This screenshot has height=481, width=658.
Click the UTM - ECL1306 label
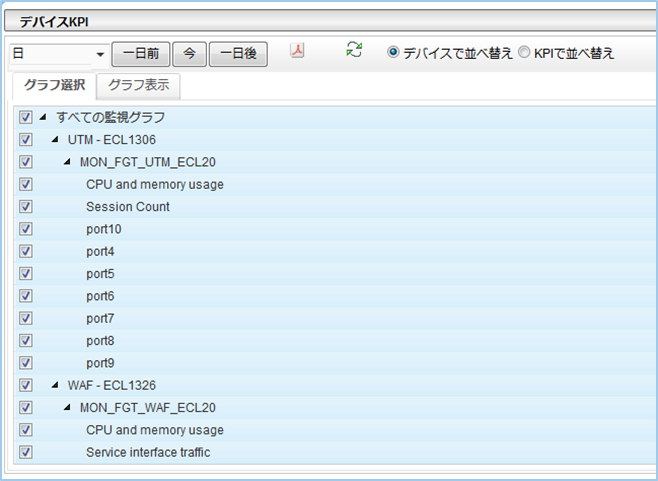click(x=112, y=140)
